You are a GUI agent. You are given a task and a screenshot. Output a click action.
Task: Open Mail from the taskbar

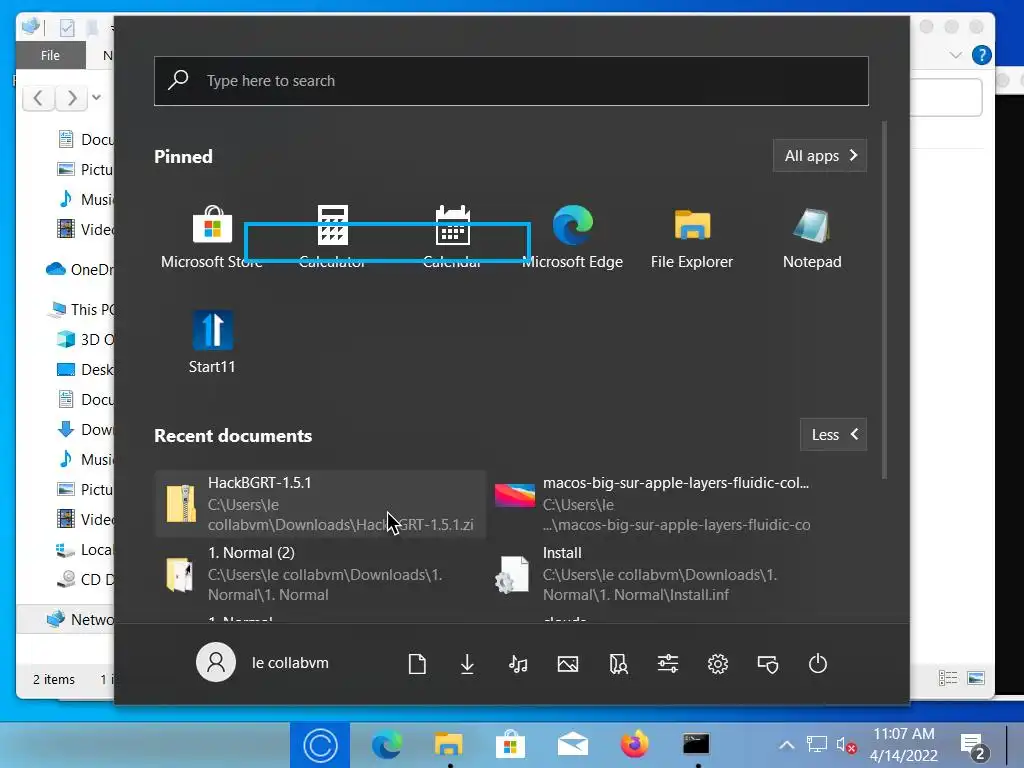tap(573, 745)
